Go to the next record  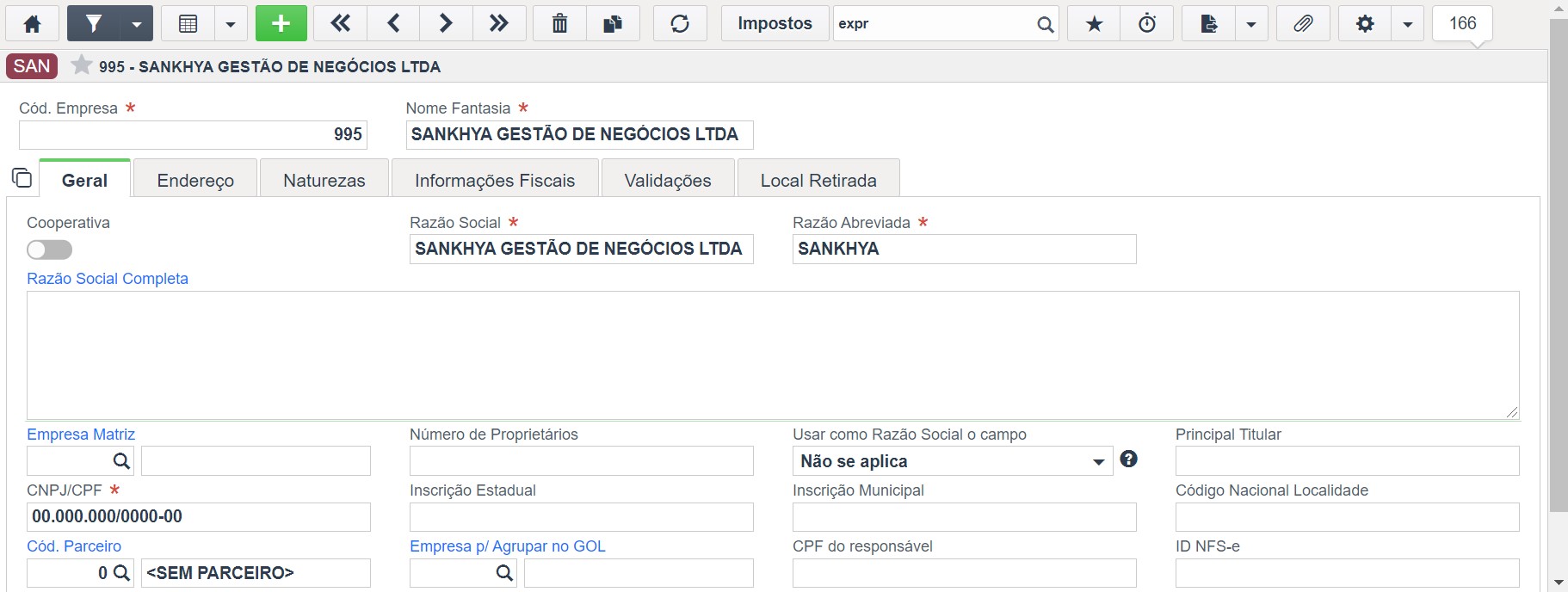(446, 24)
